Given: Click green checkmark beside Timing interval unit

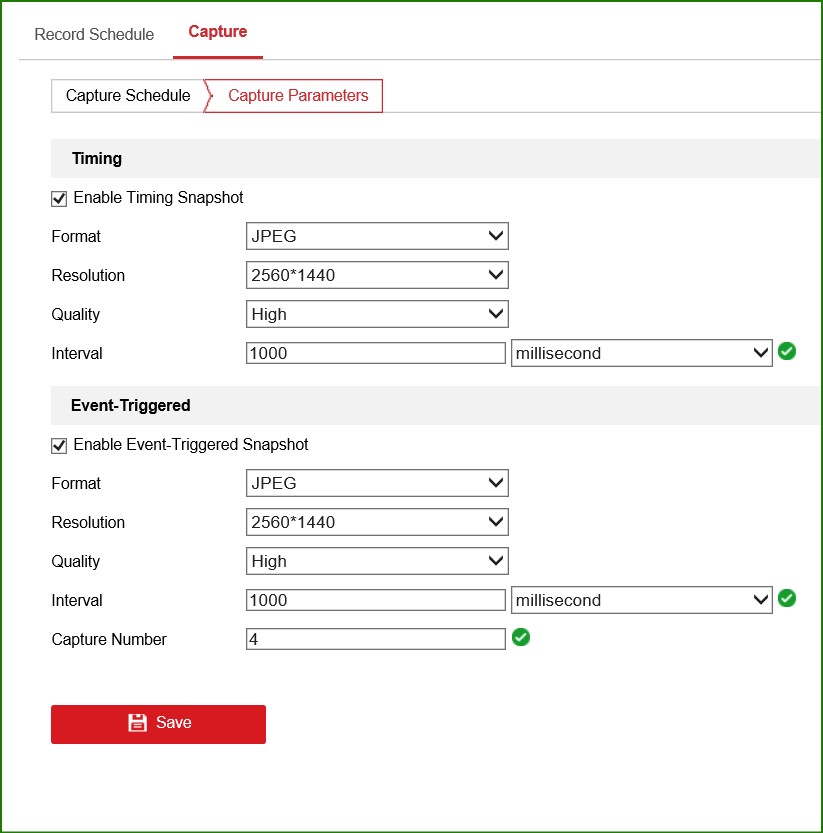Looking at the screenshot, I should click(787, 351).
